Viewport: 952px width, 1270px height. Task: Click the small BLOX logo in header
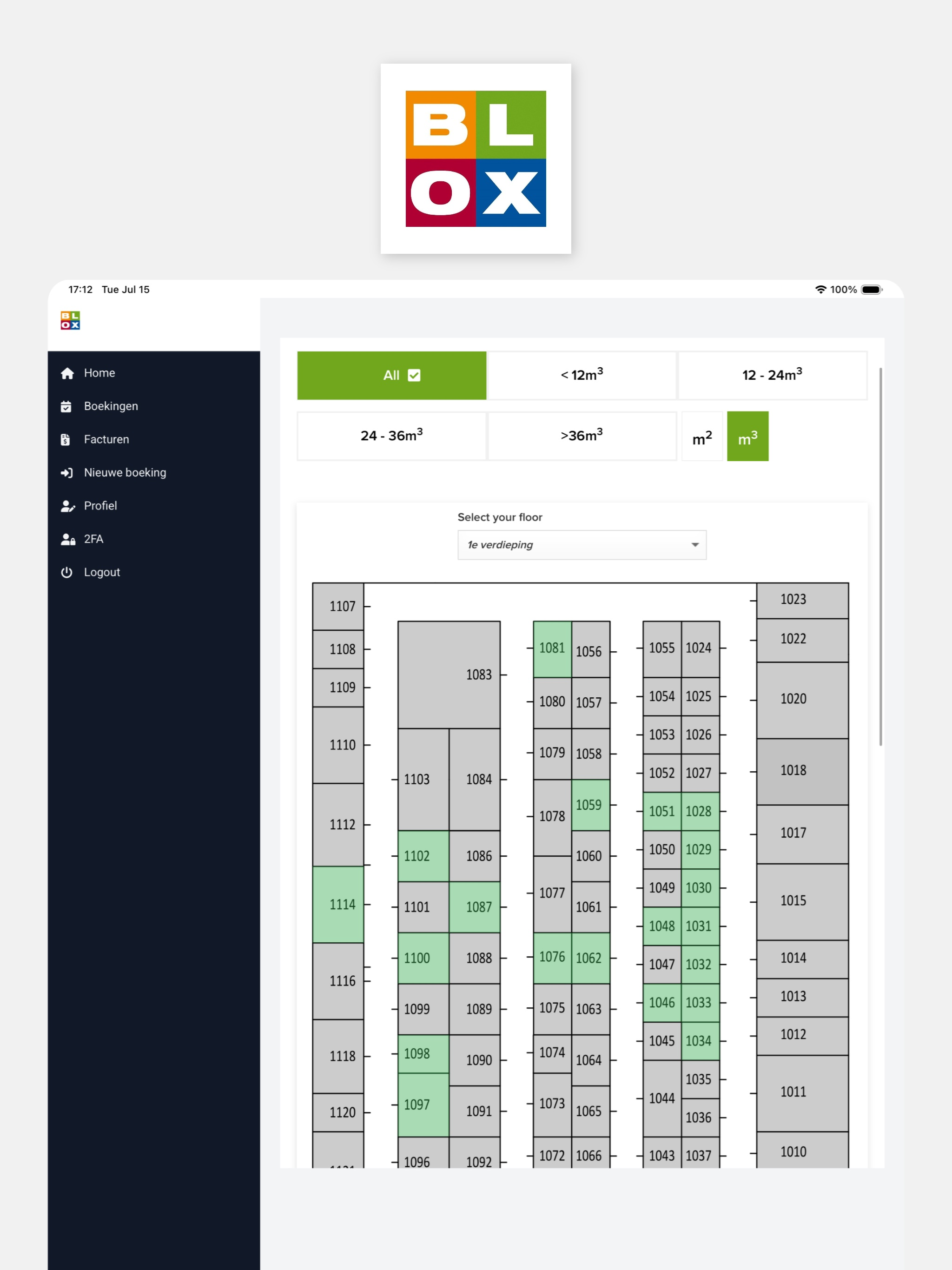(70, 320)
